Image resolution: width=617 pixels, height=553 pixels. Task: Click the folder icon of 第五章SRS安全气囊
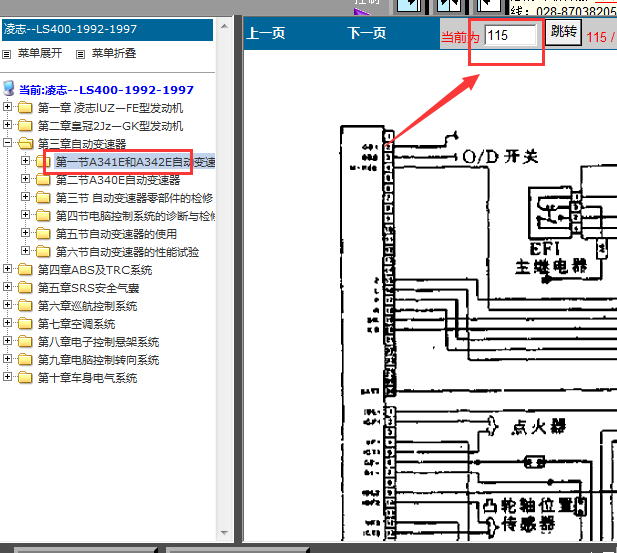point(25,287)
